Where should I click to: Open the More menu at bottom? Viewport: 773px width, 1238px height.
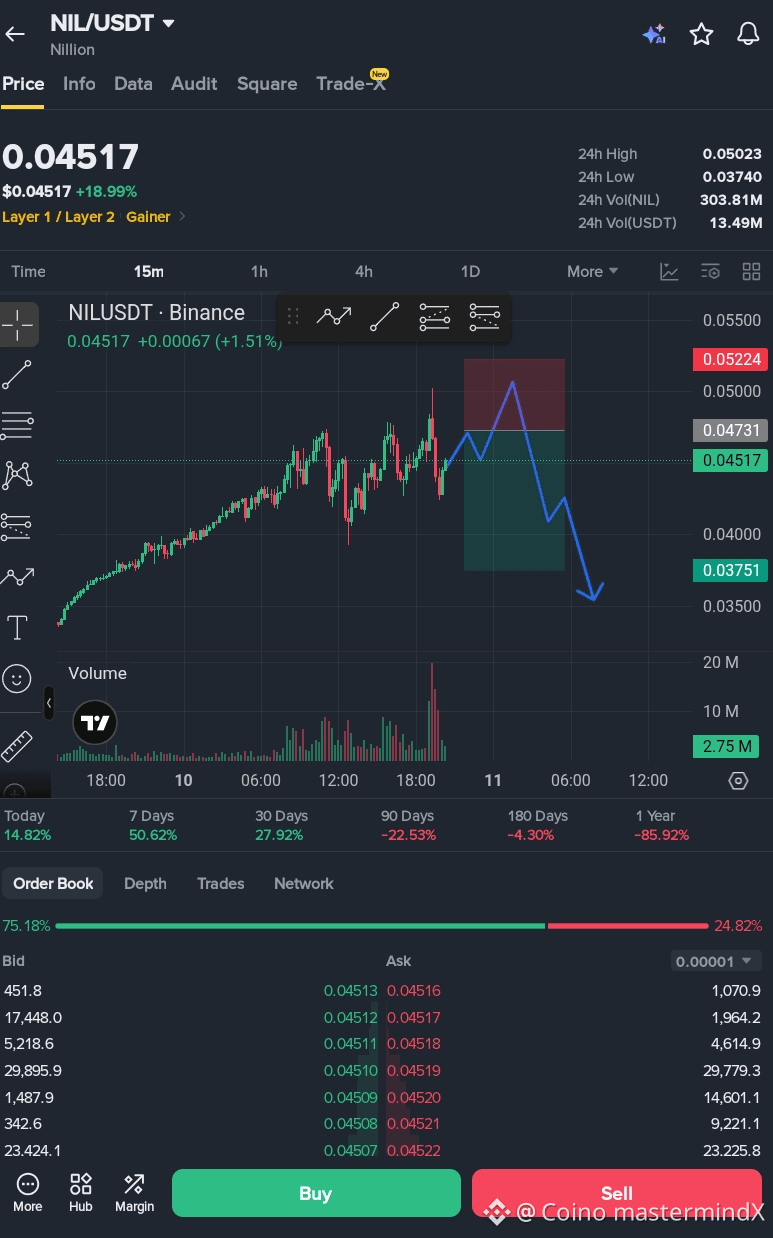point(28,1193)
